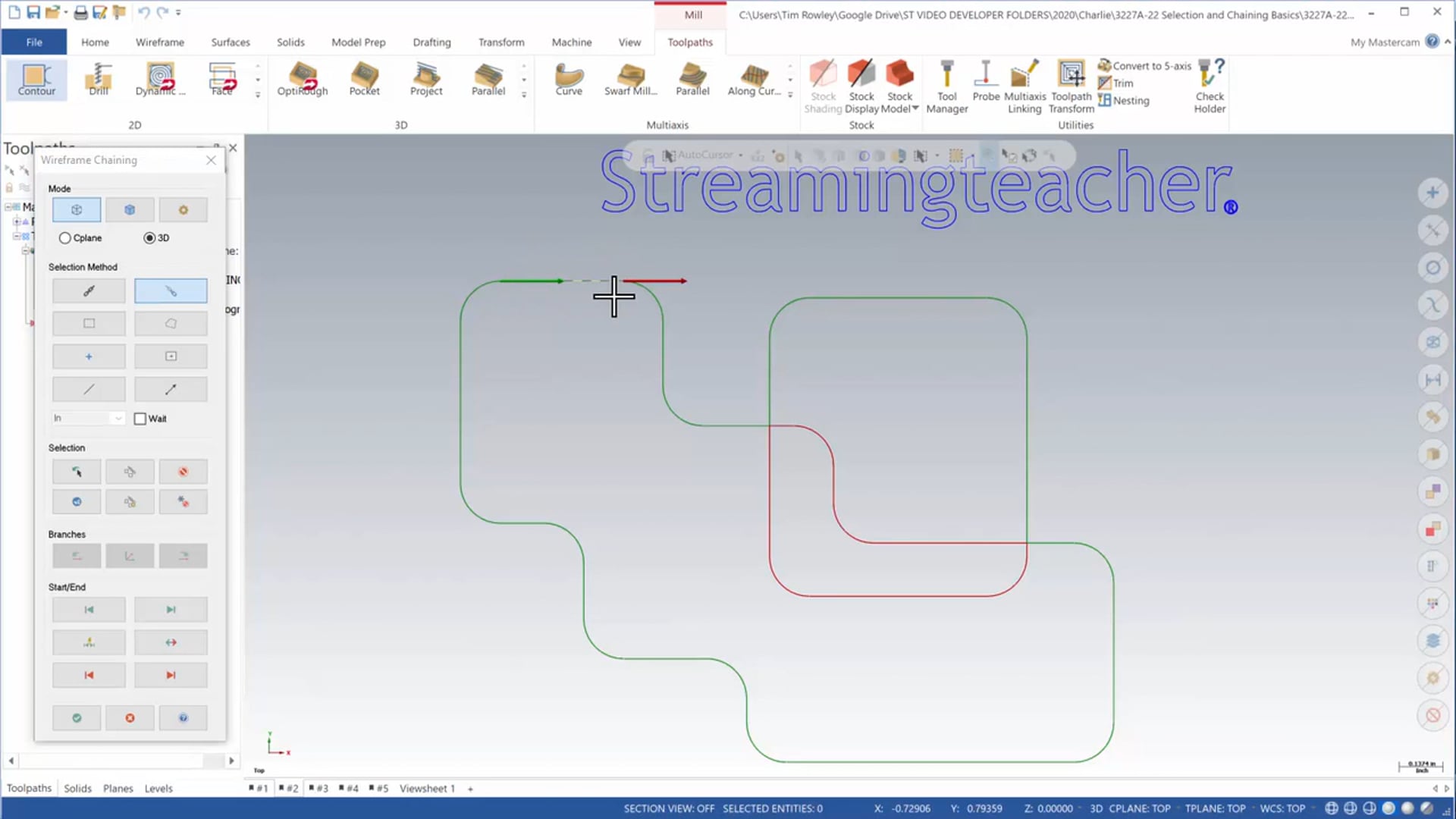Open the Toolpaths tab in ribbon

point(691,42)
